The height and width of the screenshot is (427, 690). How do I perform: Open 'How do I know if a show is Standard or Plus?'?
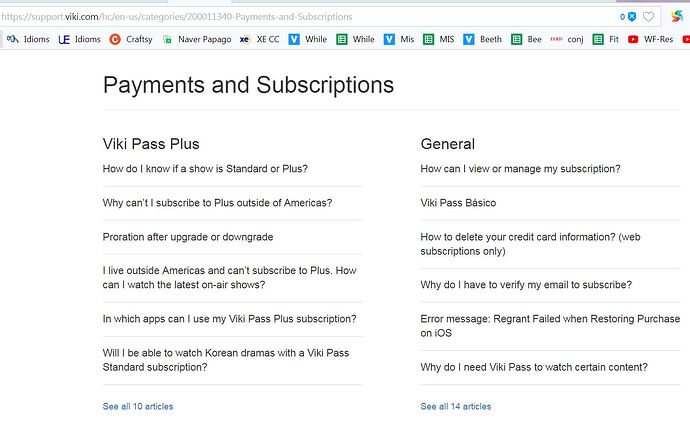click(205, 169)
